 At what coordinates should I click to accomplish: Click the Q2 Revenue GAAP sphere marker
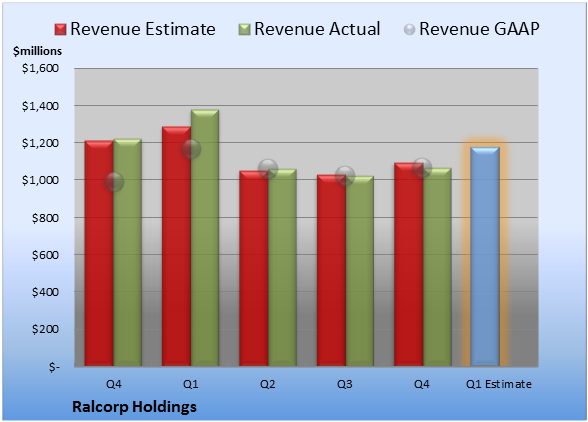(x=268, y=168)
